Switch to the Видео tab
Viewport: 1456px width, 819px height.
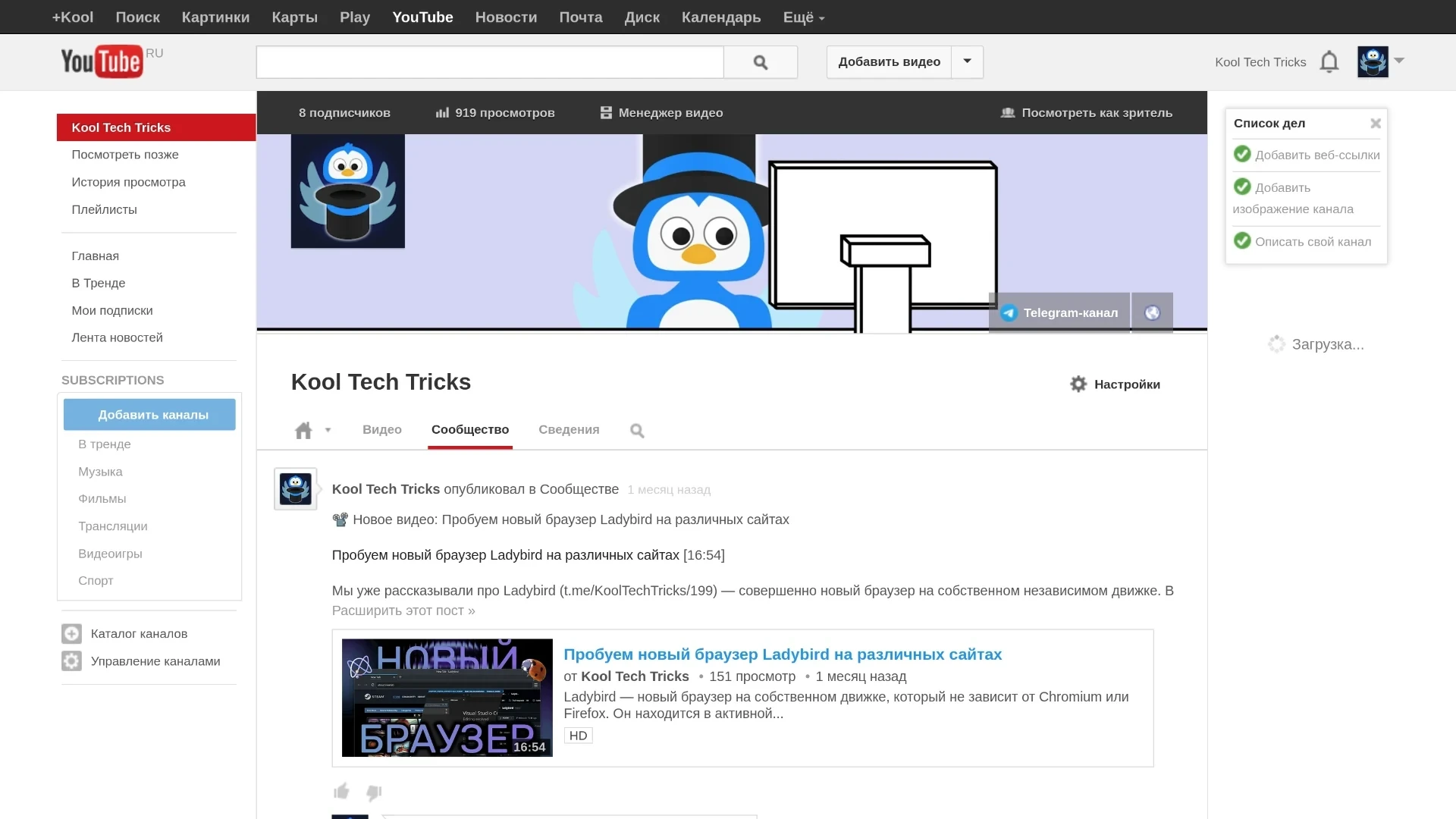[382, 429]
